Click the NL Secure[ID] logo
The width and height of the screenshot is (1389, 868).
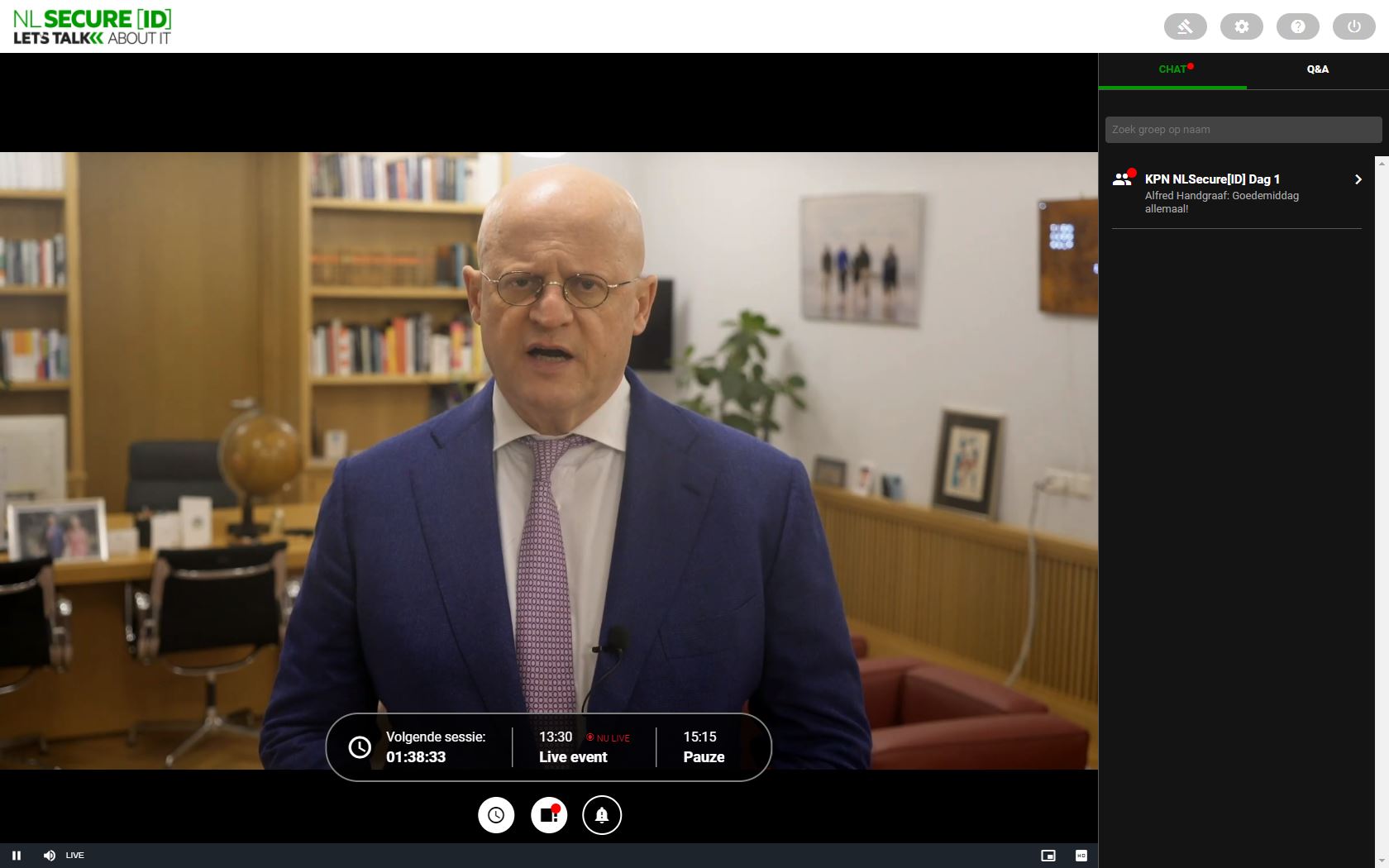[x=92, y=26]
